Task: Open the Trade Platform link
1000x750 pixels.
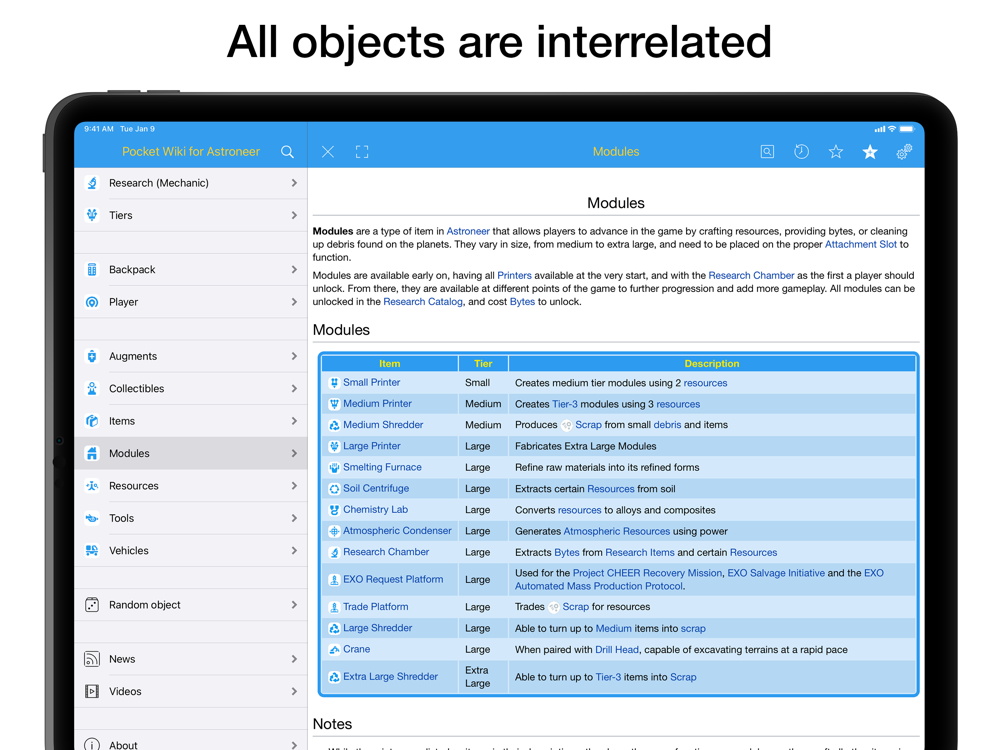Action: click(x=376, y=607)
